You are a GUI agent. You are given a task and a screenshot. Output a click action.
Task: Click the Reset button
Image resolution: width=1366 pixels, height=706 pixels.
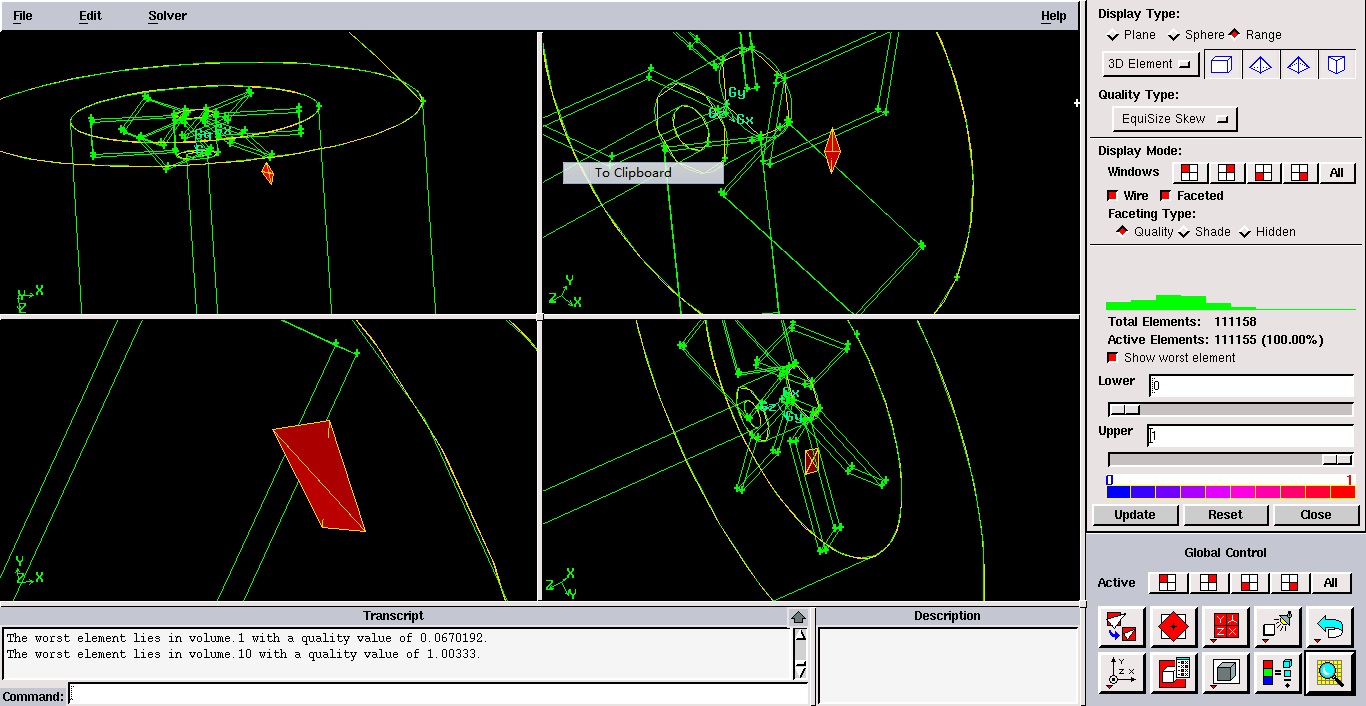(x=1225, y=515)
